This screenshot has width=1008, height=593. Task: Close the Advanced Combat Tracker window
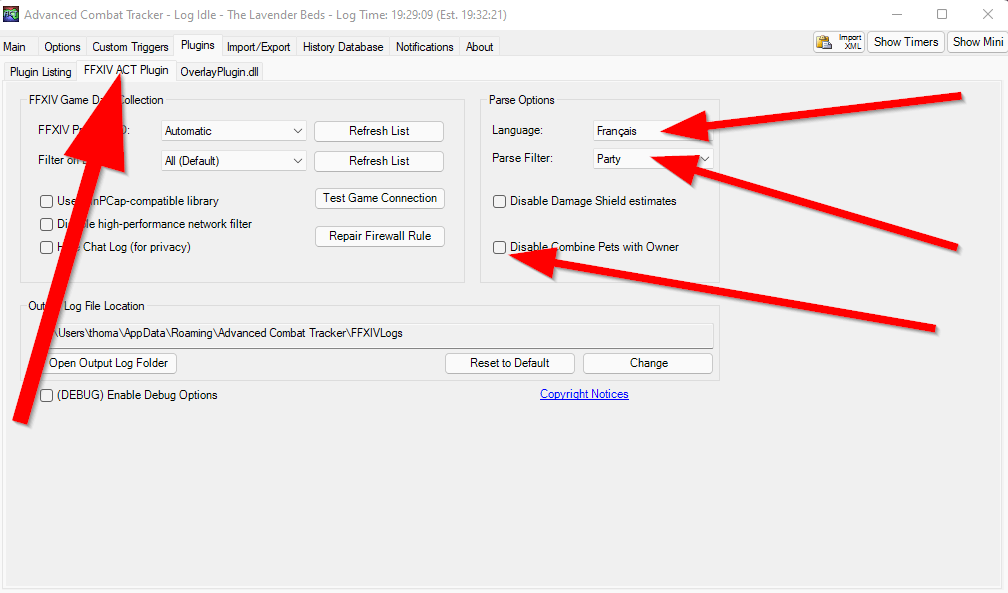(987, 14)
